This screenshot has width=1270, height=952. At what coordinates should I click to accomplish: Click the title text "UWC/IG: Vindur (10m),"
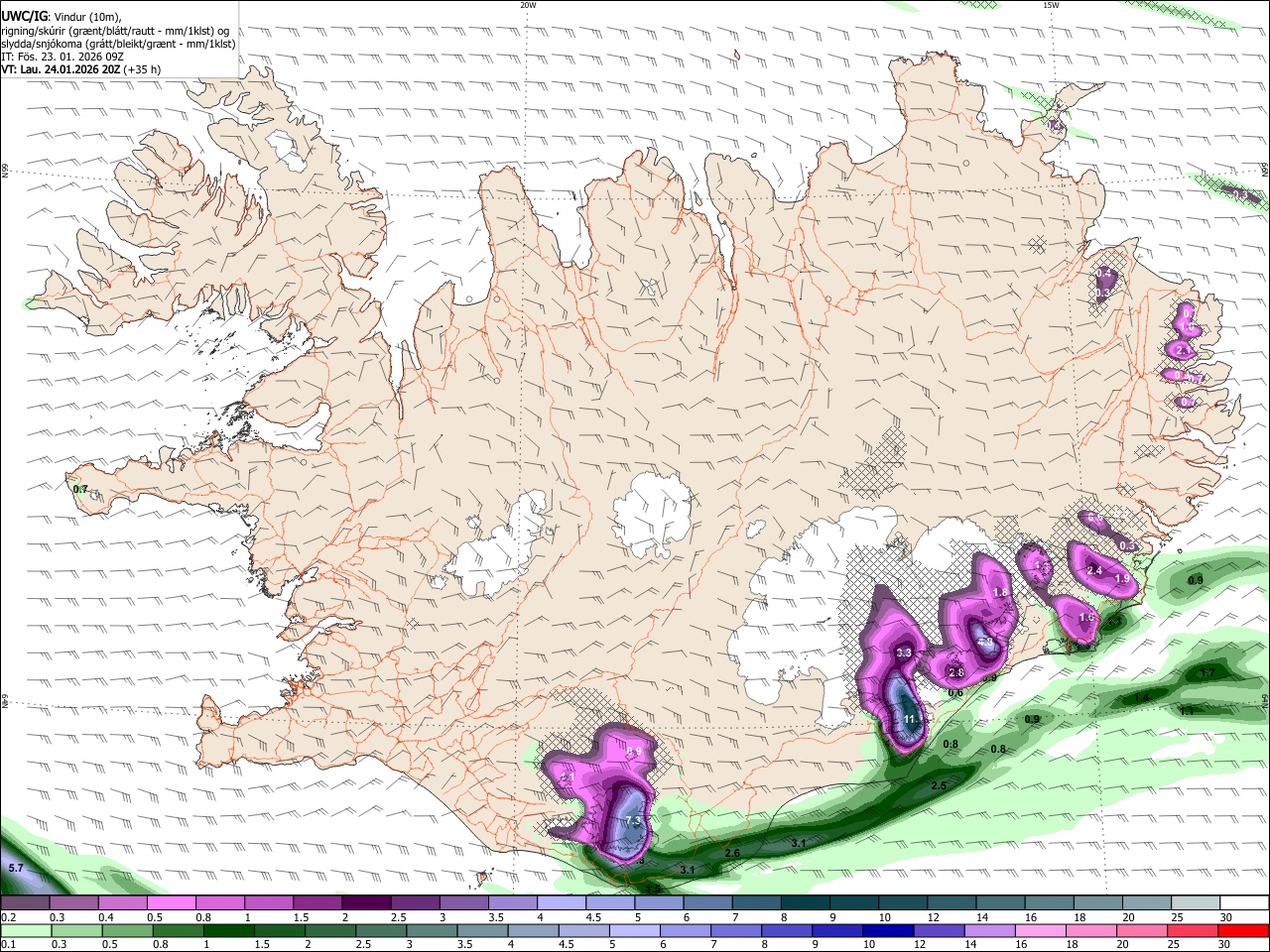coord(61,16)
